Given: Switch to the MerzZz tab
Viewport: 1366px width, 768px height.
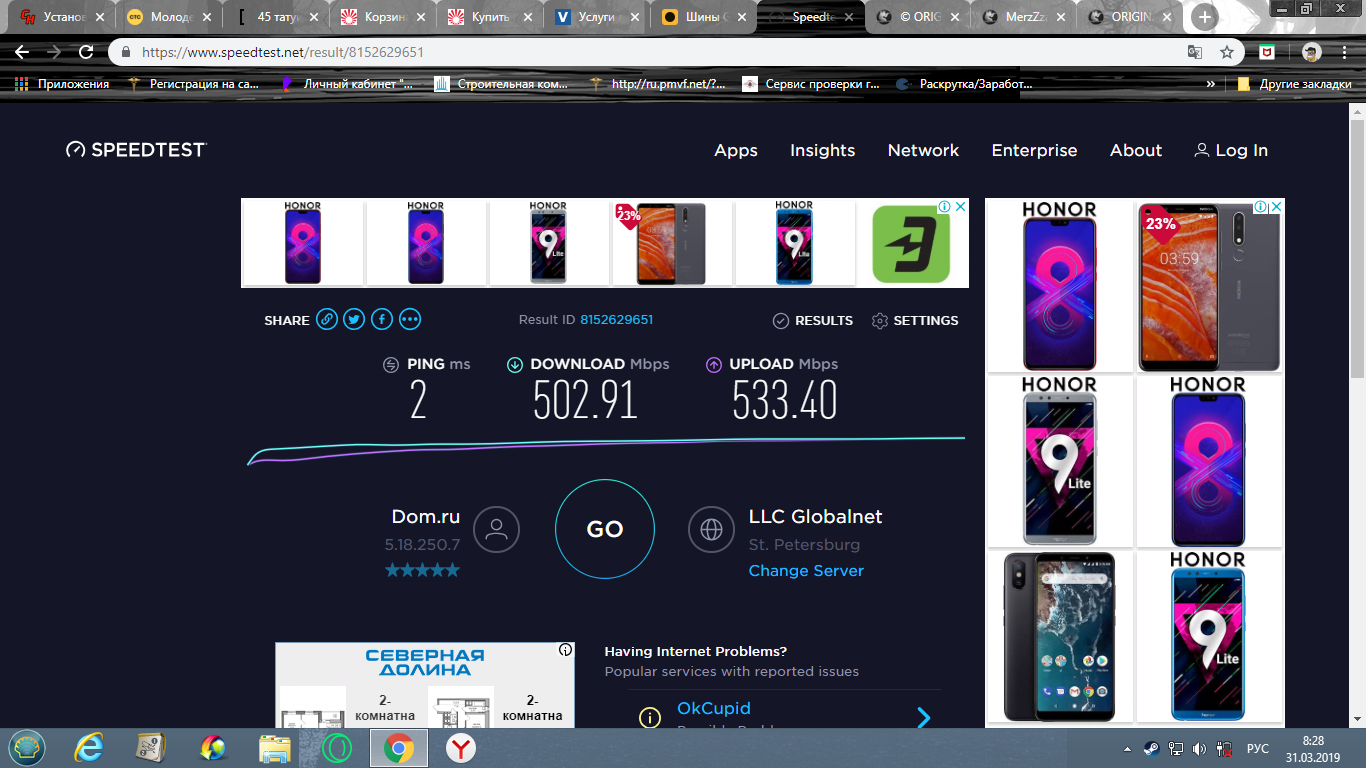Looking at the screenshot, I should click(x=1025, y=17).
